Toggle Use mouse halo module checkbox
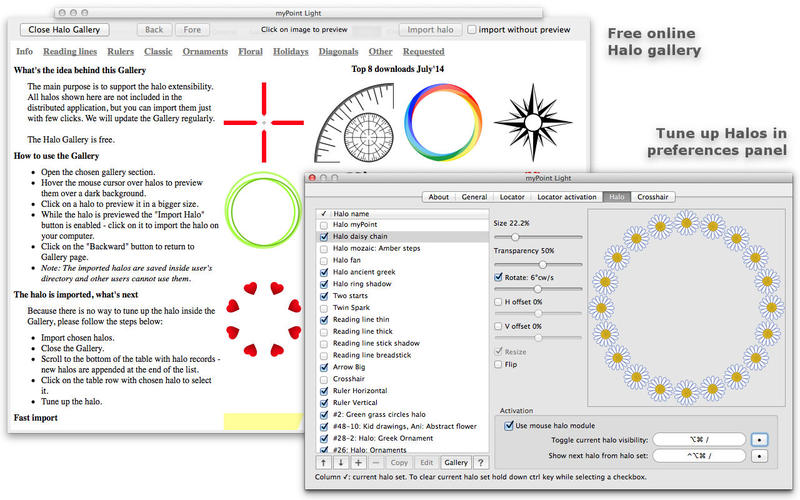800x500 pixels. click(509, 426)
